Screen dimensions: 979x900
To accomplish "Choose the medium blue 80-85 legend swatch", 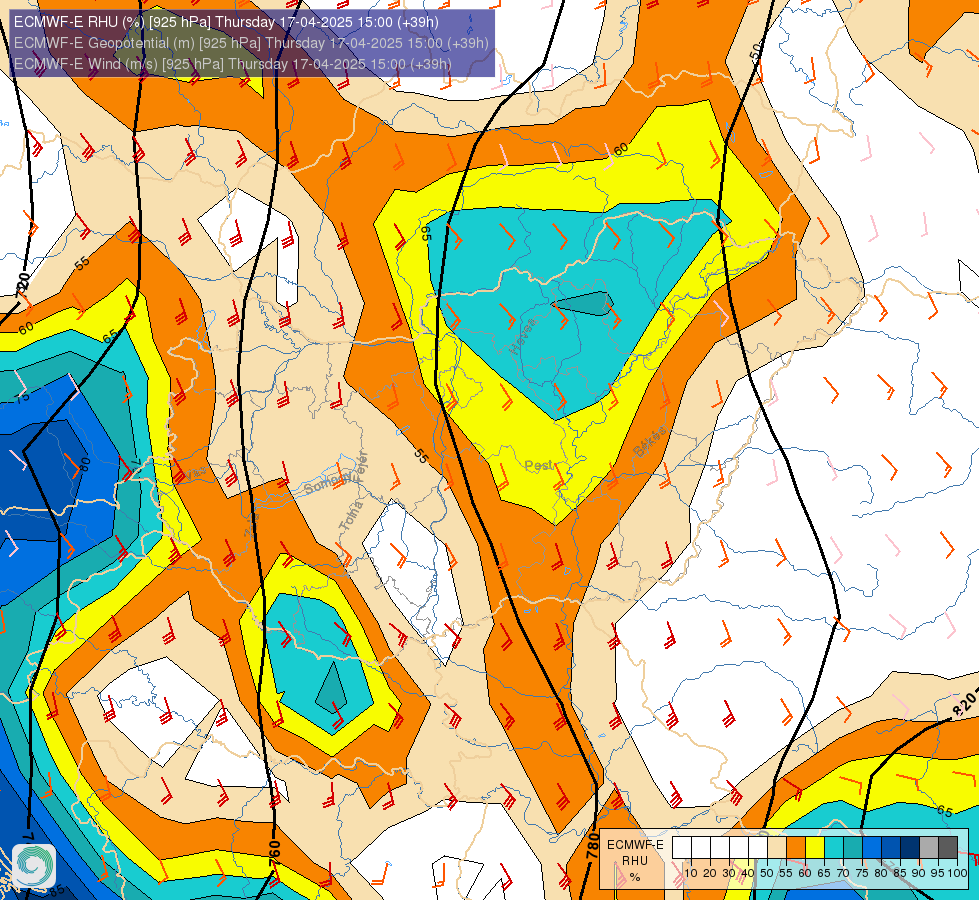I will [891, 847].
